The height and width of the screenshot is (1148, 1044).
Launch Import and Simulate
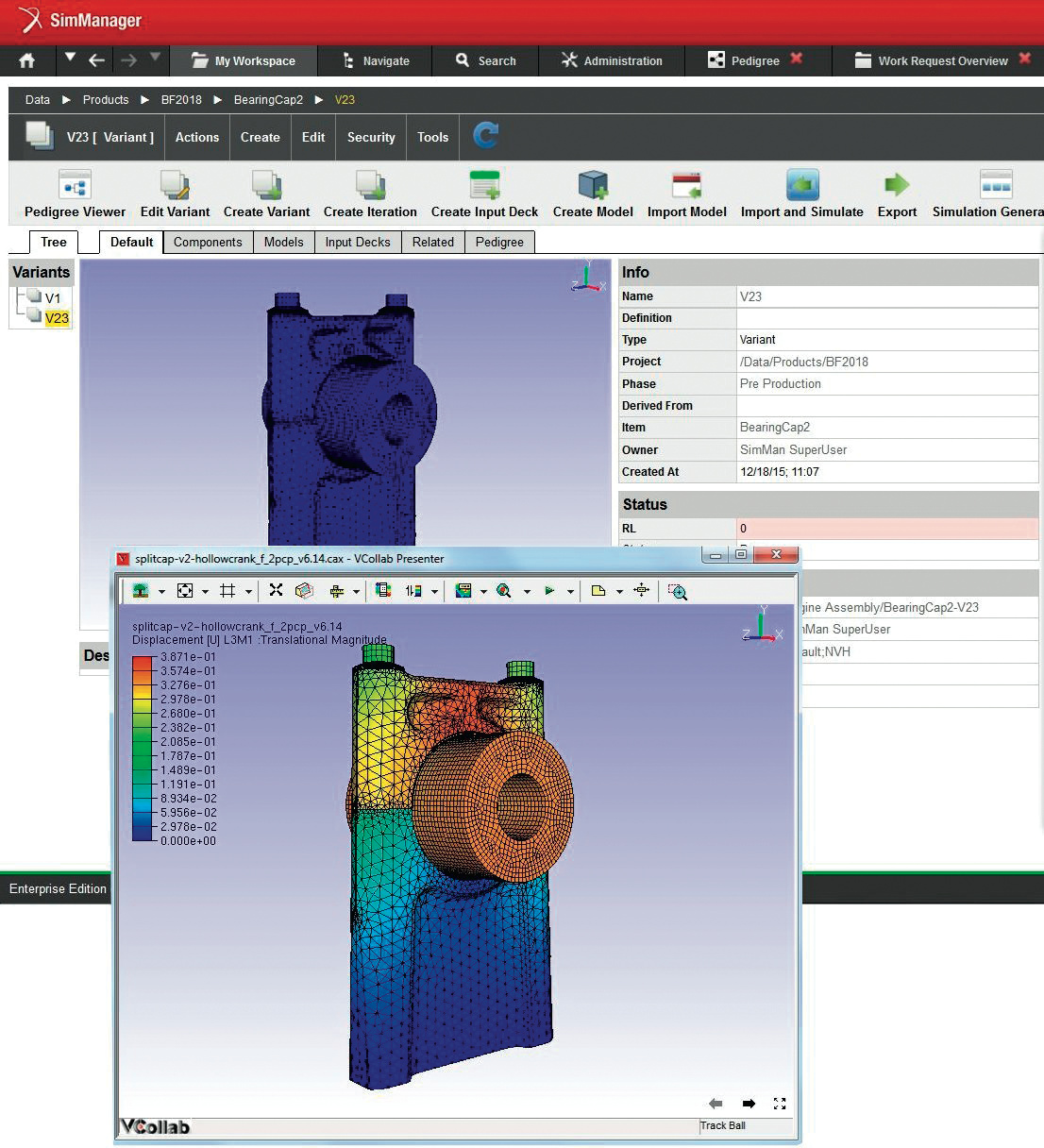[801, 185]
